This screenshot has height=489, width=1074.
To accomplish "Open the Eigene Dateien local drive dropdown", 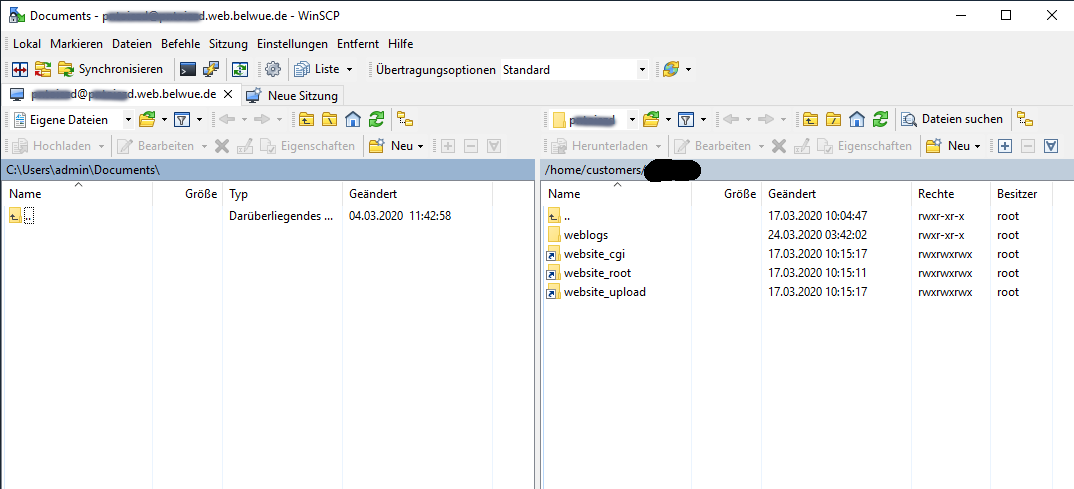I will coord(128,120).
